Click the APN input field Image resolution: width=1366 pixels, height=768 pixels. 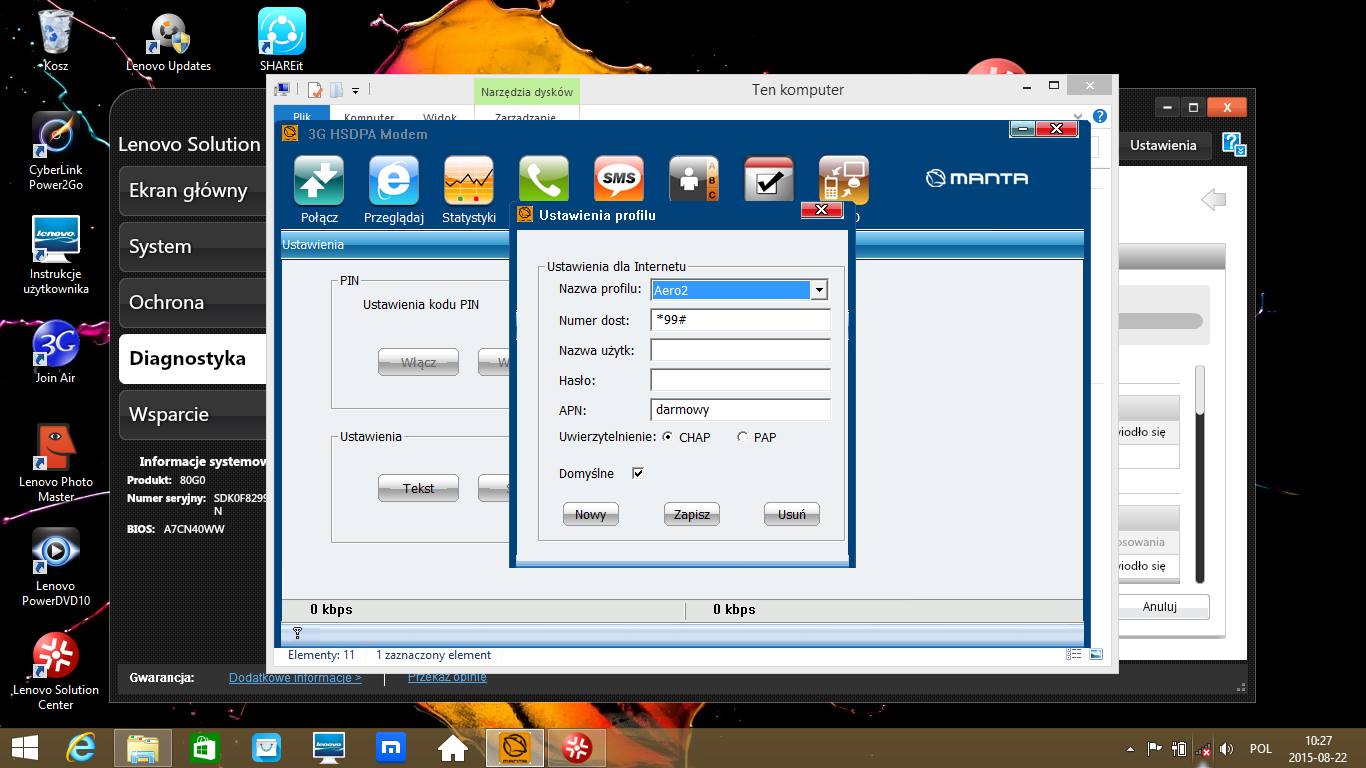740,409
